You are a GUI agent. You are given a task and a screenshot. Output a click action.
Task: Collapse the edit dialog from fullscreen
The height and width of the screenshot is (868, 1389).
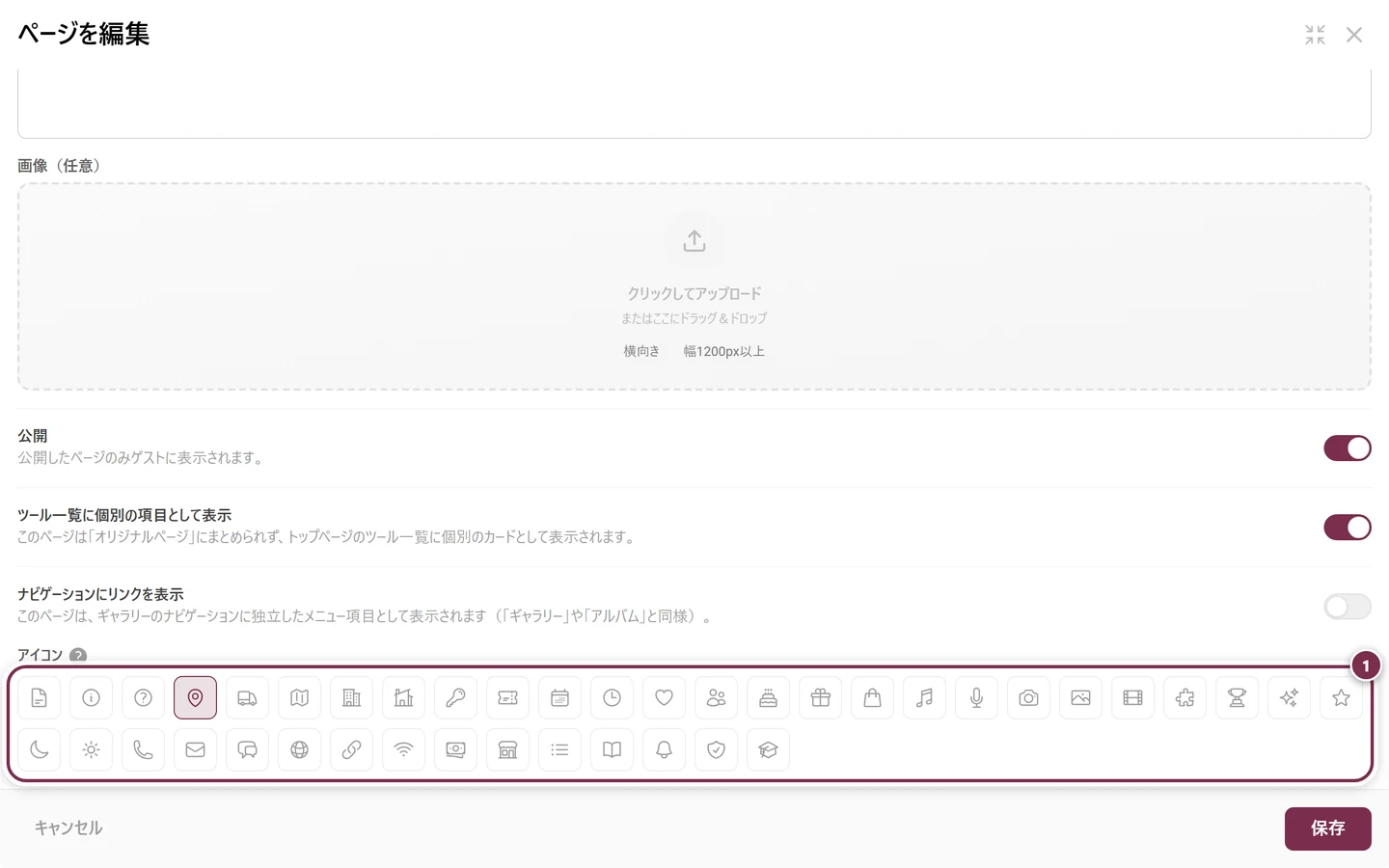coord(1315,35)
